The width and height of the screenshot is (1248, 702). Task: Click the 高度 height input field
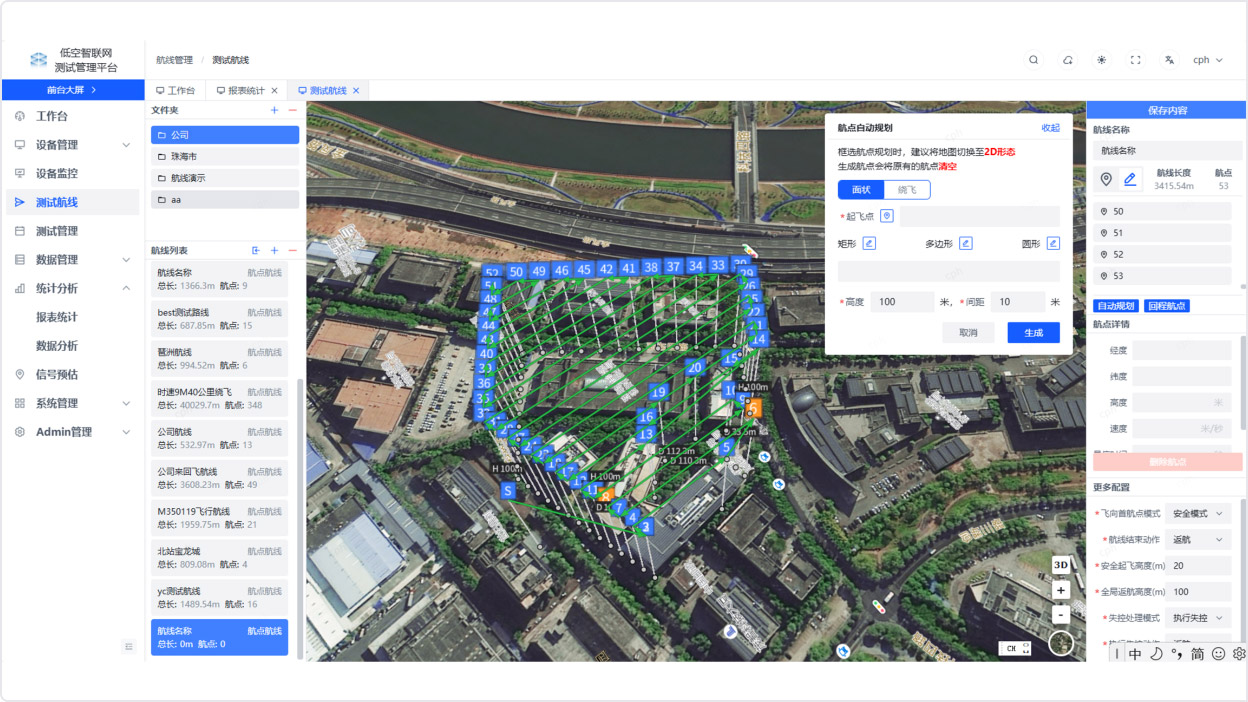tap(901, 302)
